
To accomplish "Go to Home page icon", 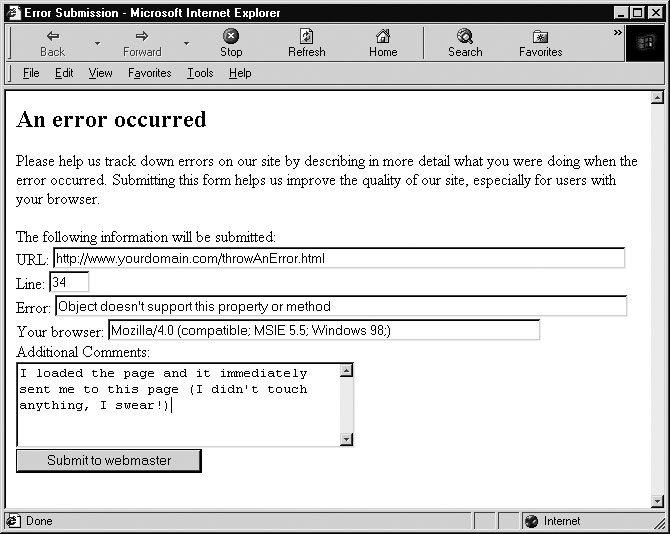I will 382,36.
